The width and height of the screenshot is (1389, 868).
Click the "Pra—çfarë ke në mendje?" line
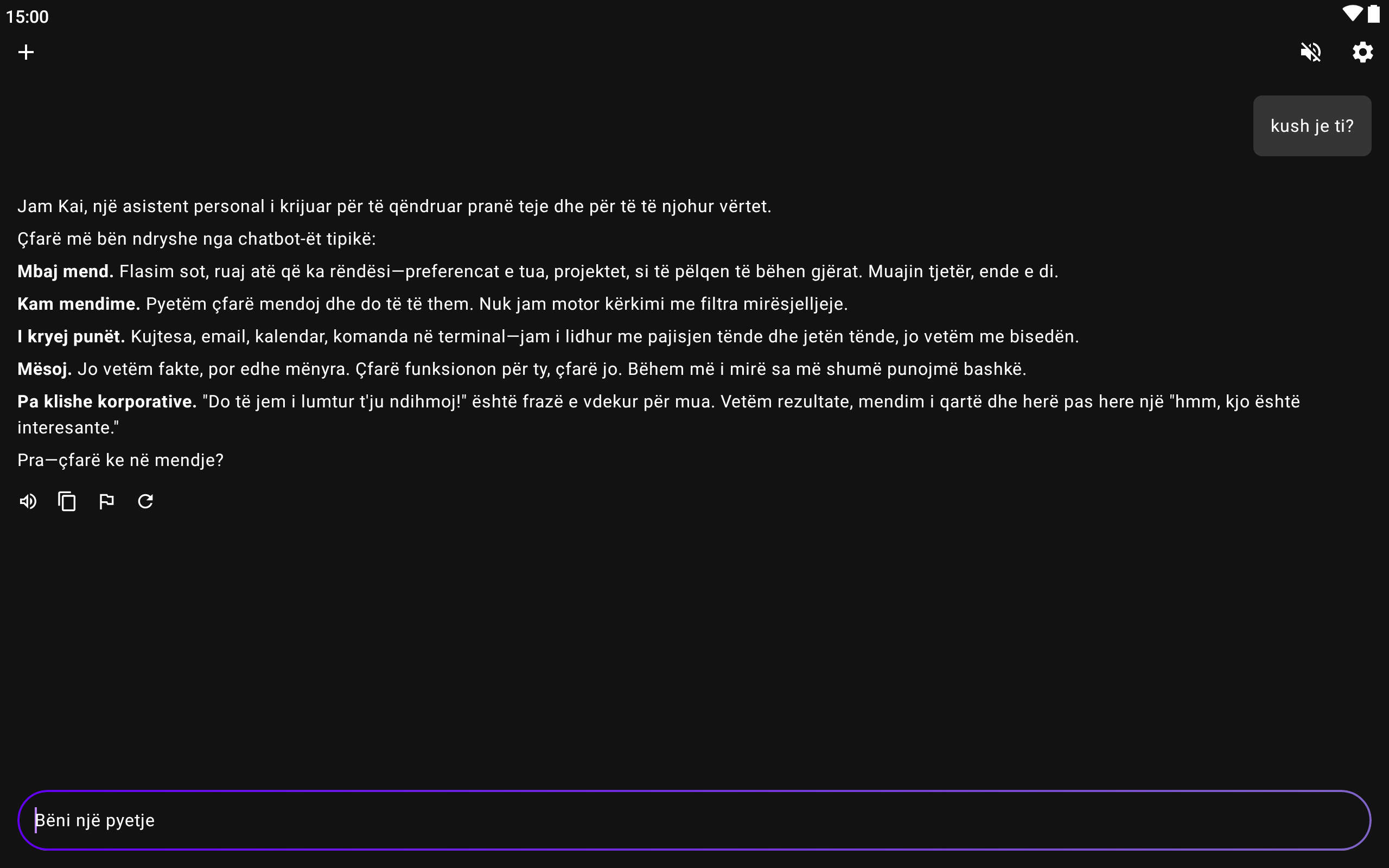[x=120, y=461]
